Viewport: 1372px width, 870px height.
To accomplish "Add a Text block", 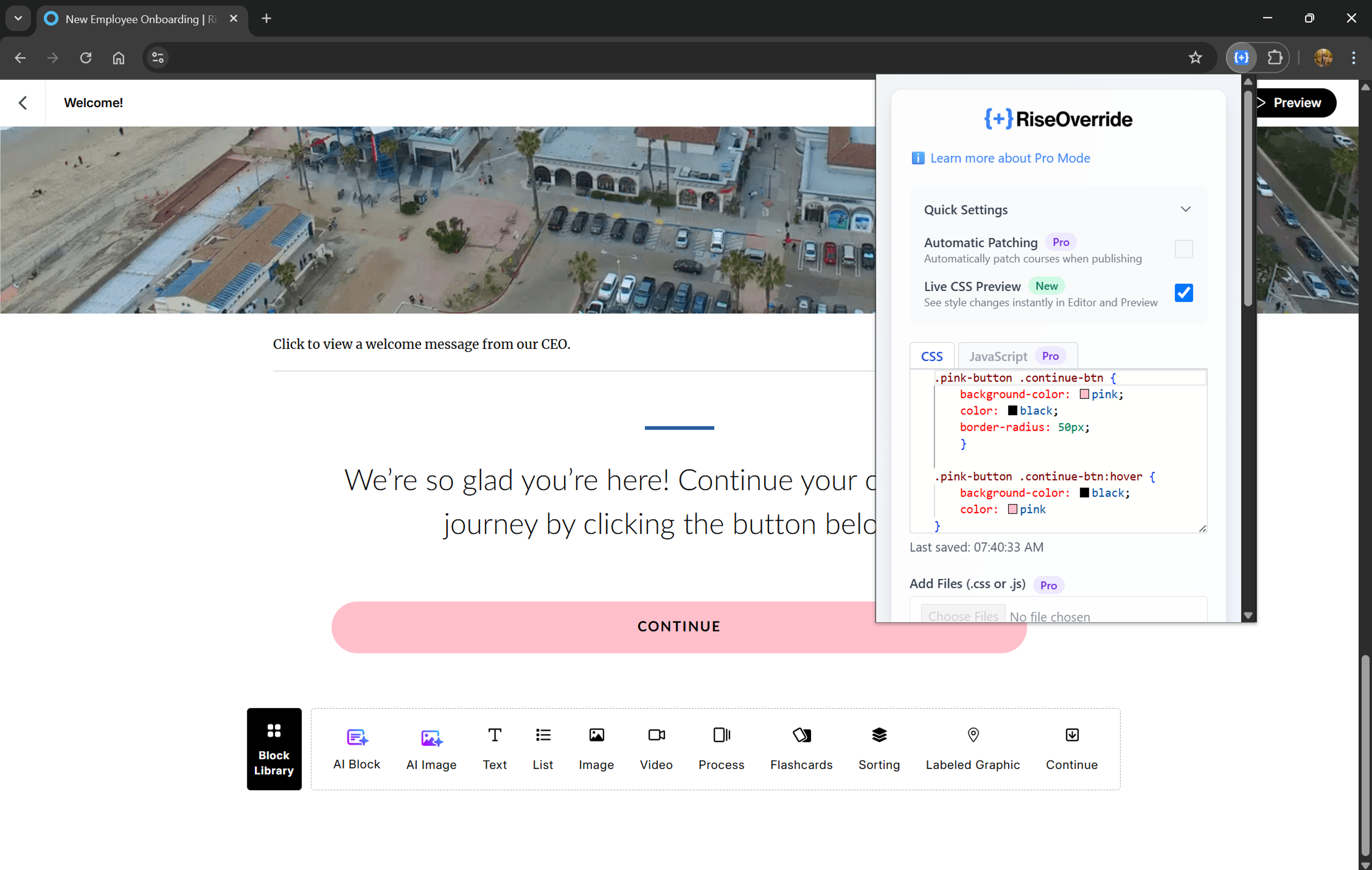I will point(494,749).
